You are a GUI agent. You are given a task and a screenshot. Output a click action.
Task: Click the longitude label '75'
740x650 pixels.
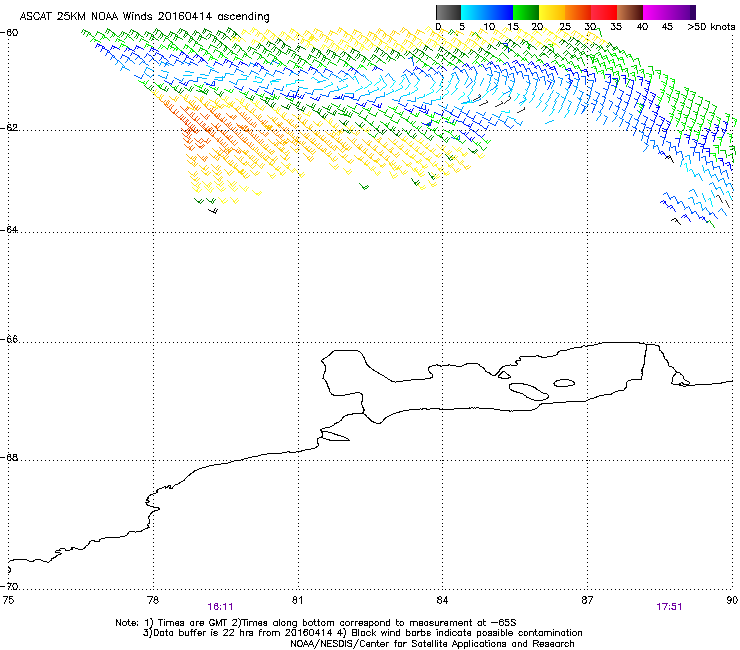8,600
